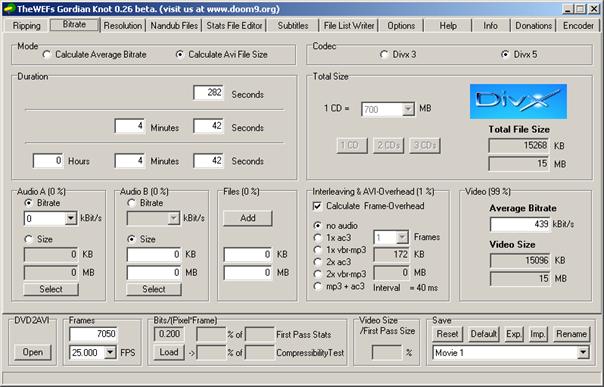Screen dimensions: 604x387
Task: Switch to the Options tab
Action: (401, 26)
